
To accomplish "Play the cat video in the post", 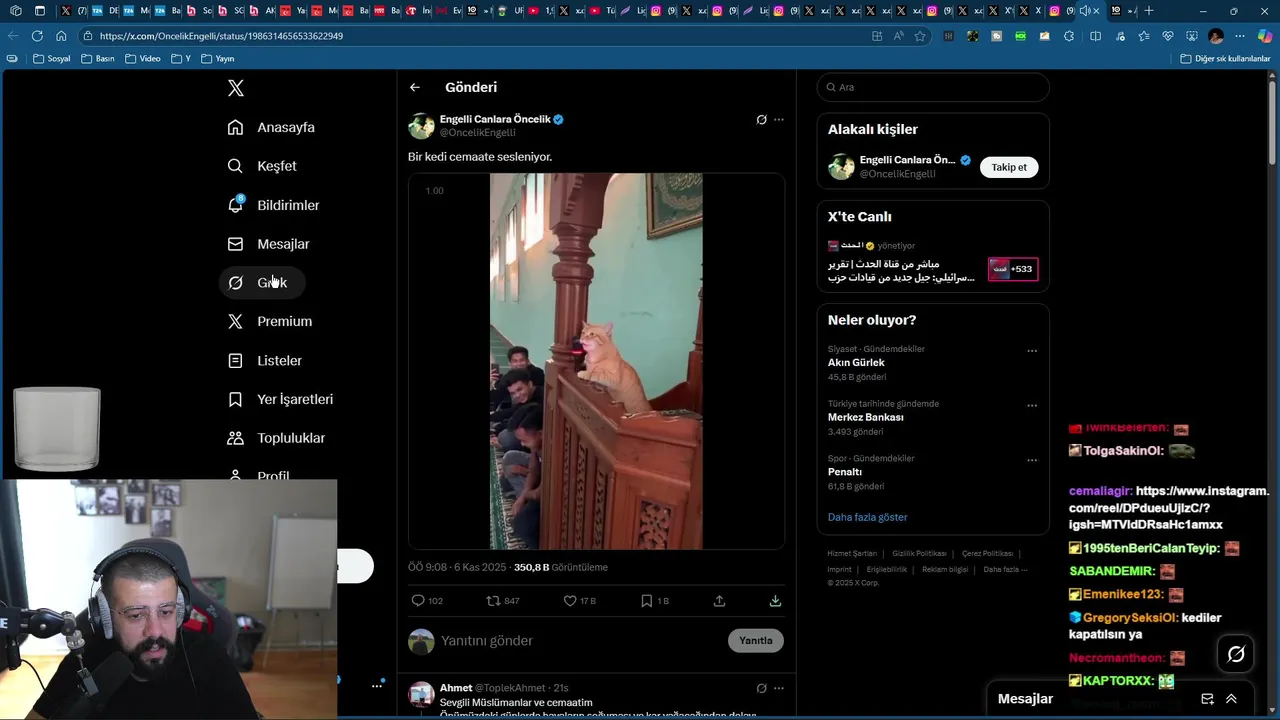I will click(596, 361).
